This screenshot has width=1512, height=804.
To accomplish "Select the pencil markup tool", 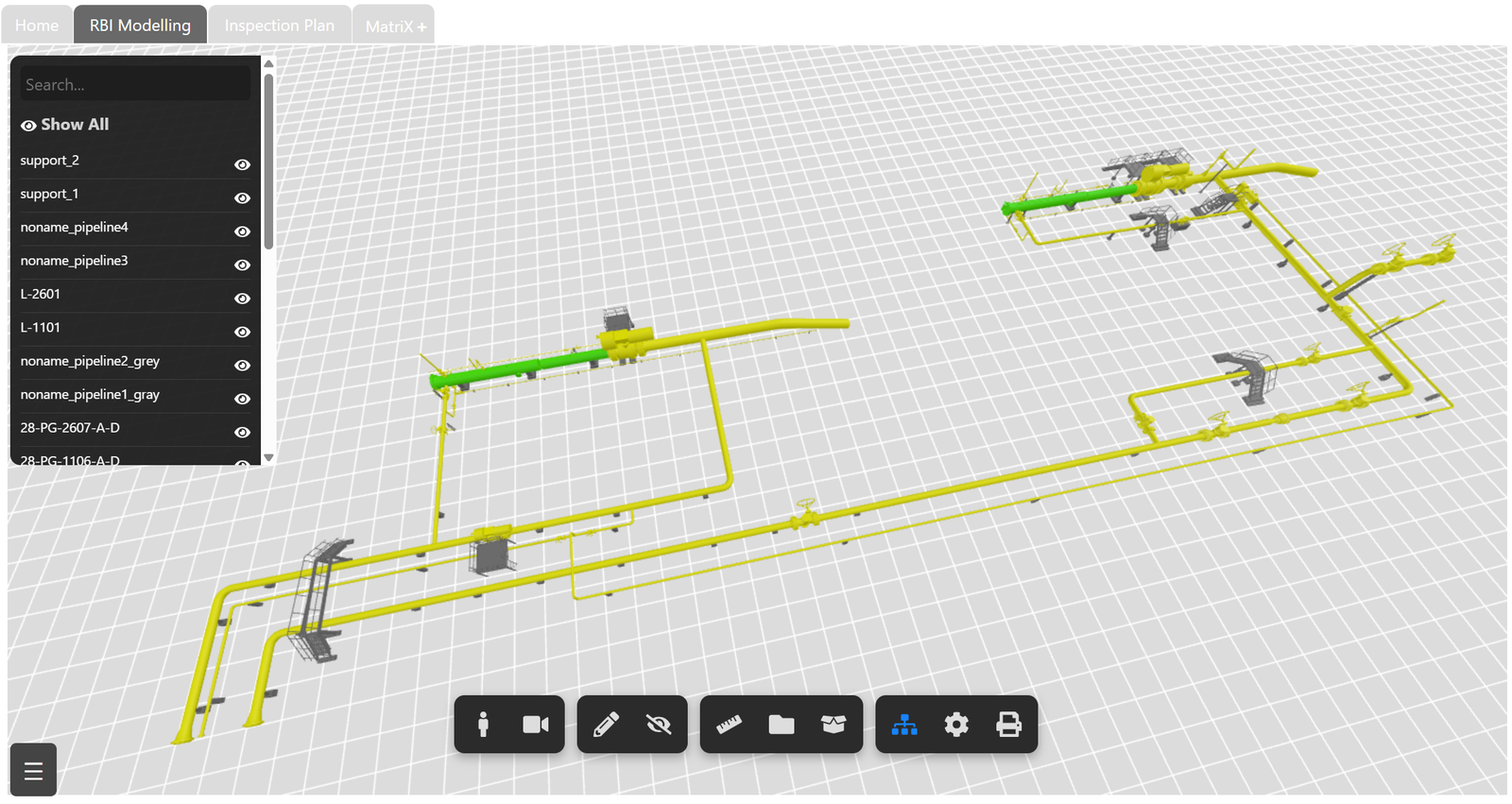I will [x=606, y=725].
